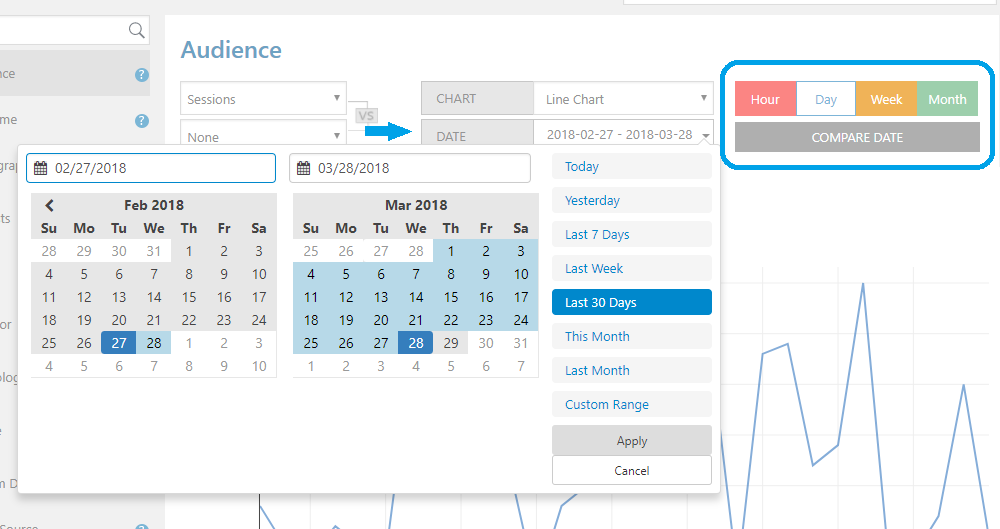Click the help icon beside the highlighted sidebar item

click(x=142, y=75)
